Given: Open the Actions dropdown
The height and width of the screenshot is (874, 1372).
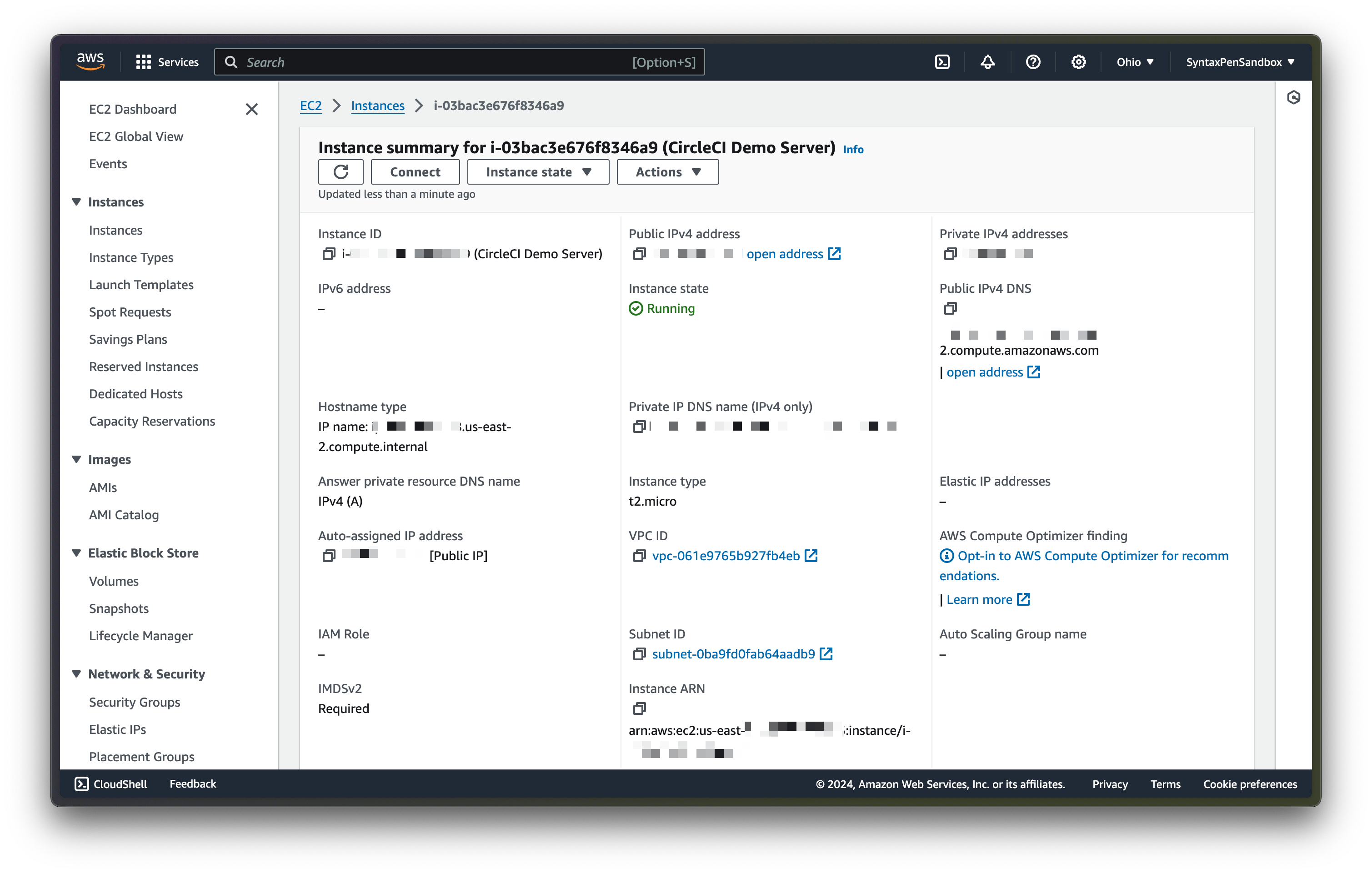Looking at the screenshot, I should 666,171.
